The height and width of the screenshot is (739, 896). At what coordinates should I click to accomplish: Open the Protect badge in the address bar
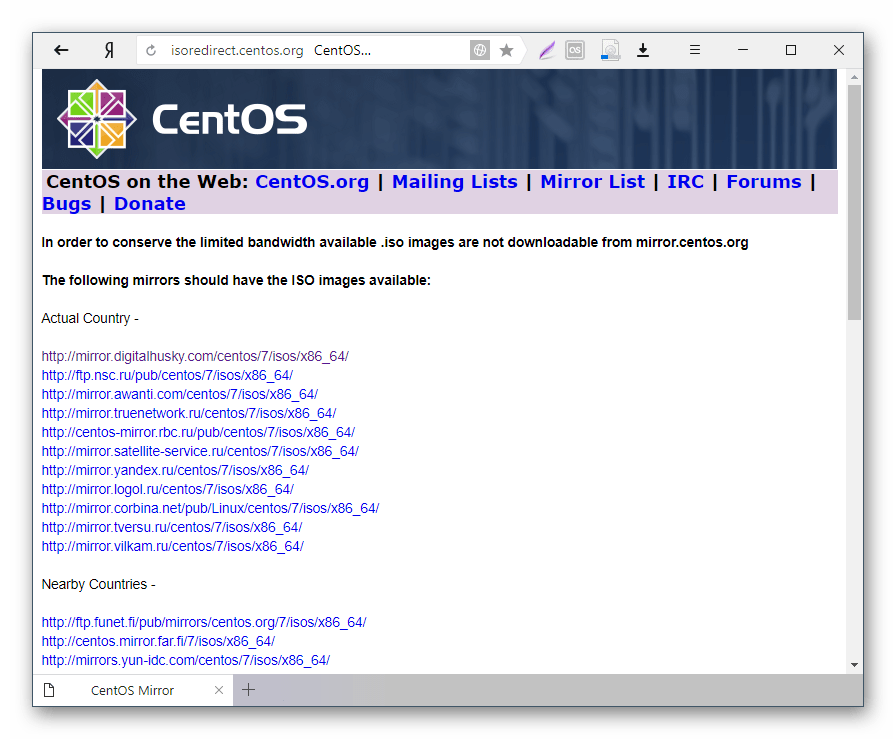tap(480, 49)
